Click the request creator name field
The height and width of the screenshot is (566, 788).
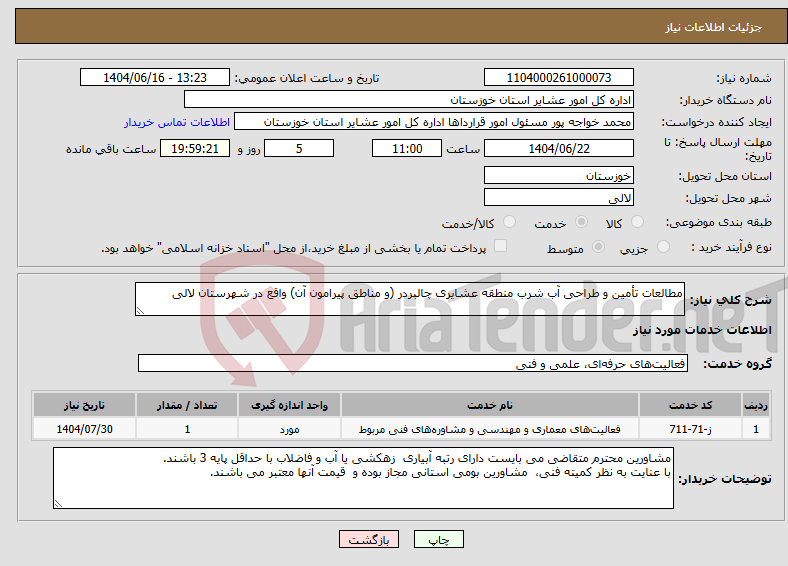point(434,122)
